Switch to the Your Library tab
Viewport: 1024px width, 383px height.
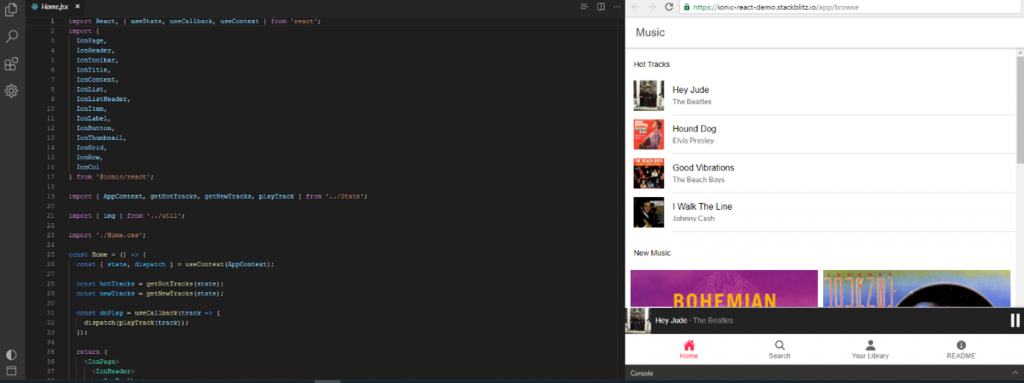pos(870,350)
